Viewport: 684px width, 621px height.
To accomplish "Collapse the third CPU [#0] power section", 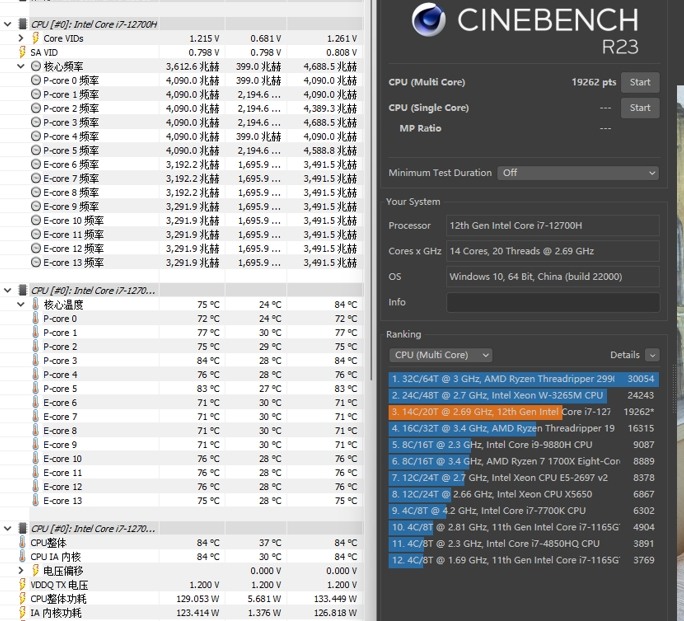I will 8,529.
